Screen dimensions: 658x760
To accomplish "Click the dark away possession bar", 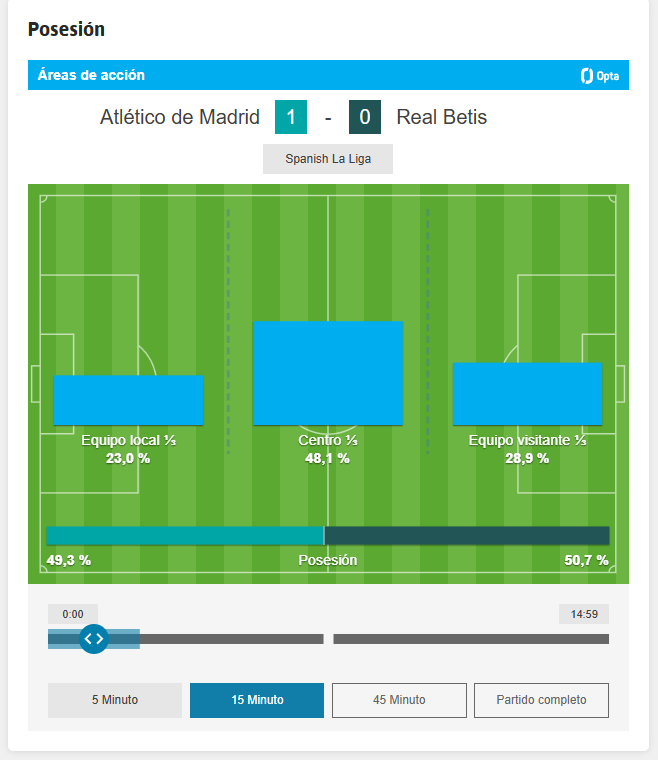I will click(467, 536).
